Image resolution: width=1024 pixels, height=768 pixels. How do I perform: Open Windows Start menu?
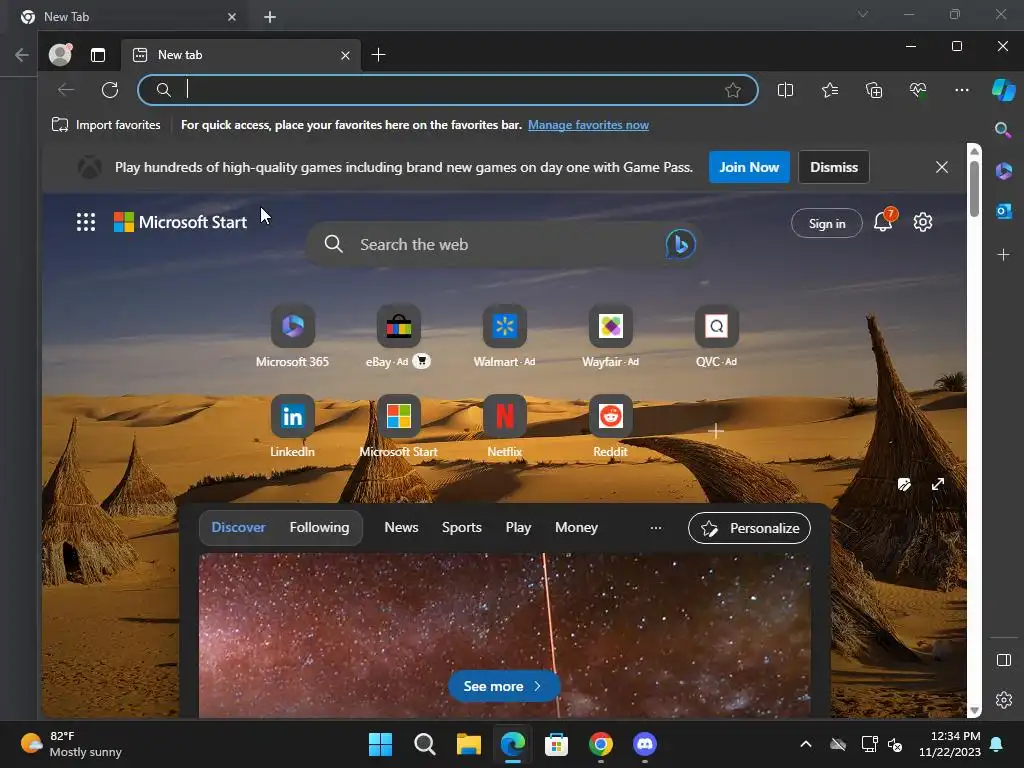pyautogui.click(x=380, y=744)
